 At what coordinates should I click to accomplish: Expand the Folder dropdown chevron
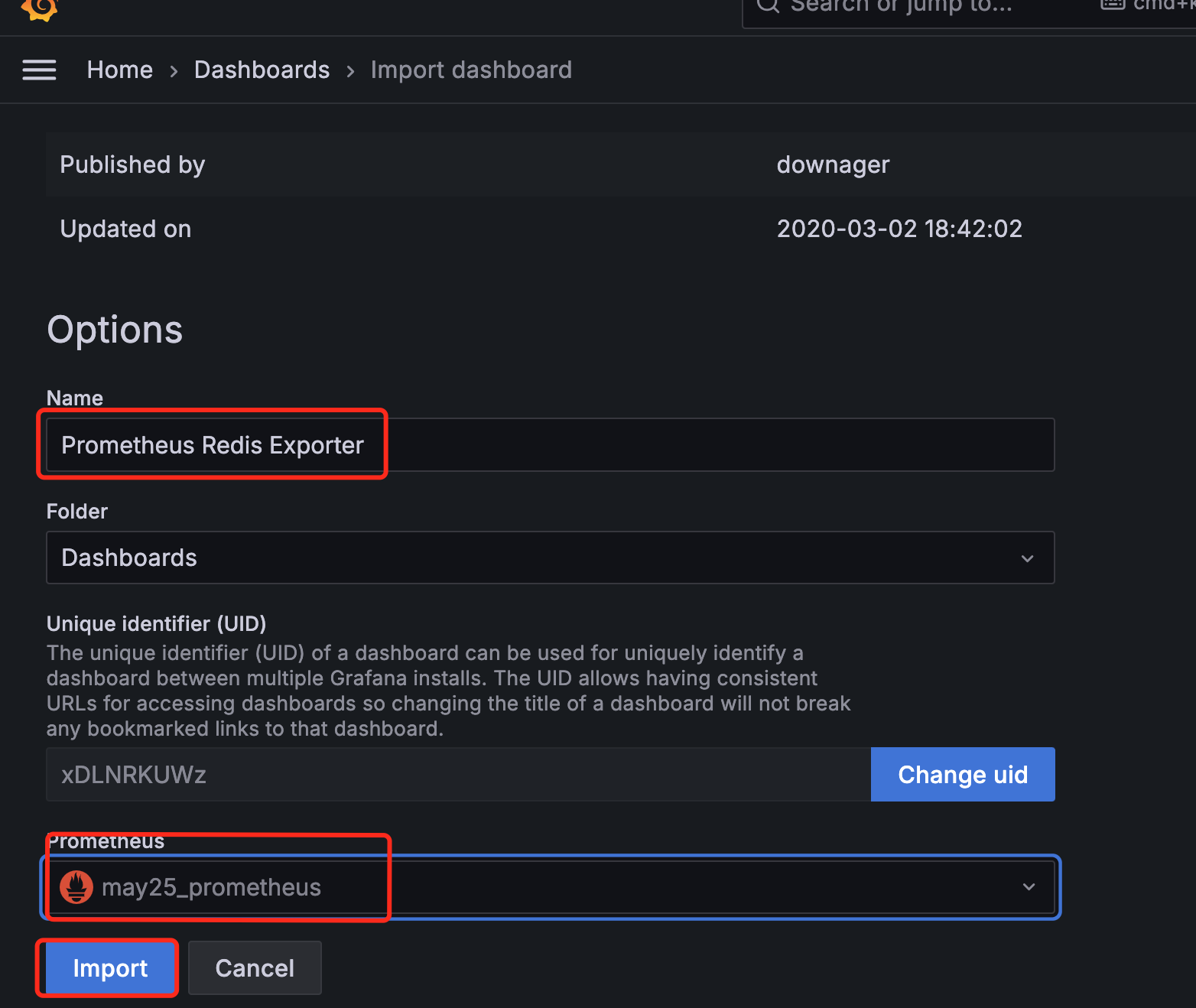click(x=1027, y=558)
